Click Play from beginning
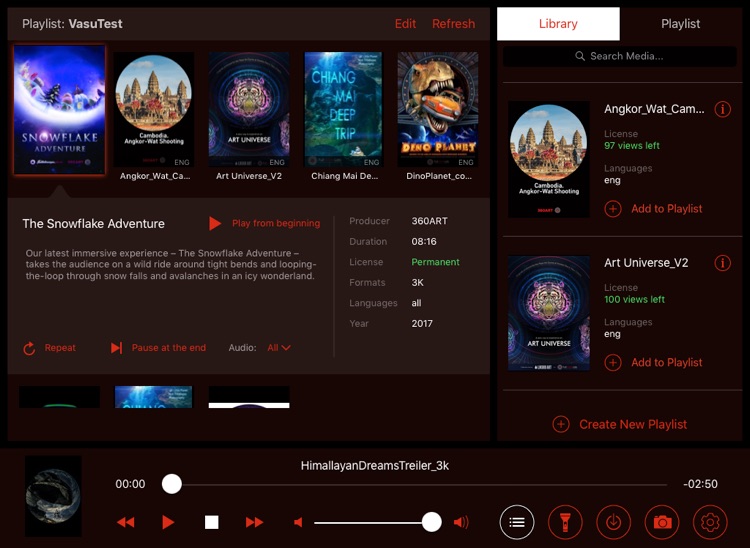This screenshot has height=548, width=750. coord(276,223)
